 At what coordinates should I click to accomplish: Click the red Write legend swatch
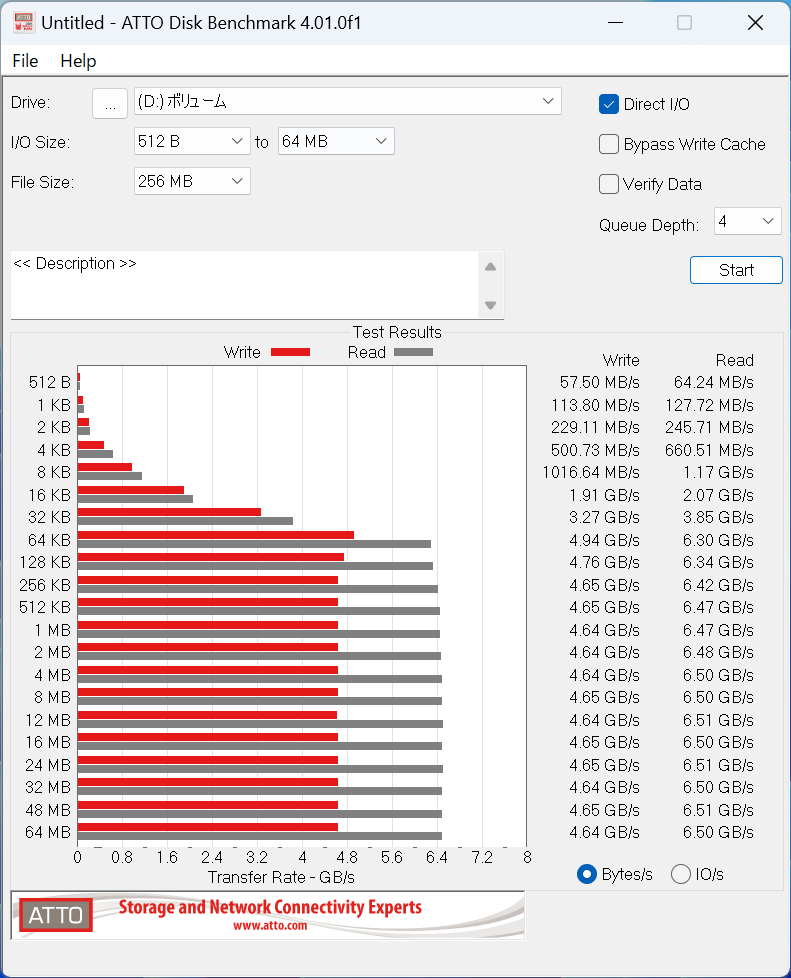pyautogui.click(x=290, y=352)
